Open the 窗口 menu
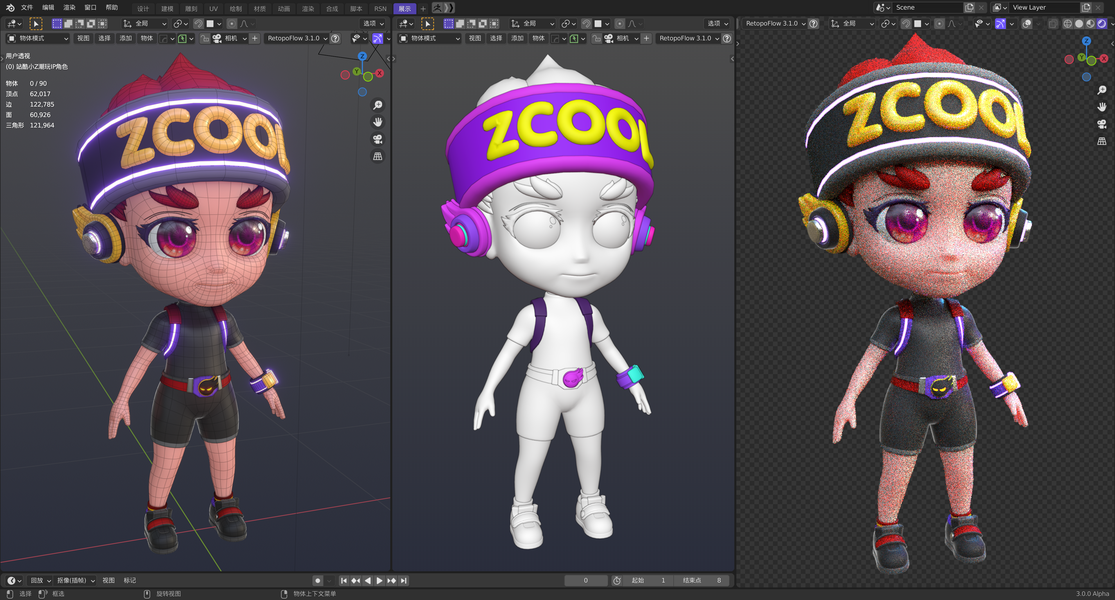The width and height of the screenshot is (1115, 600). click(90, 8)
